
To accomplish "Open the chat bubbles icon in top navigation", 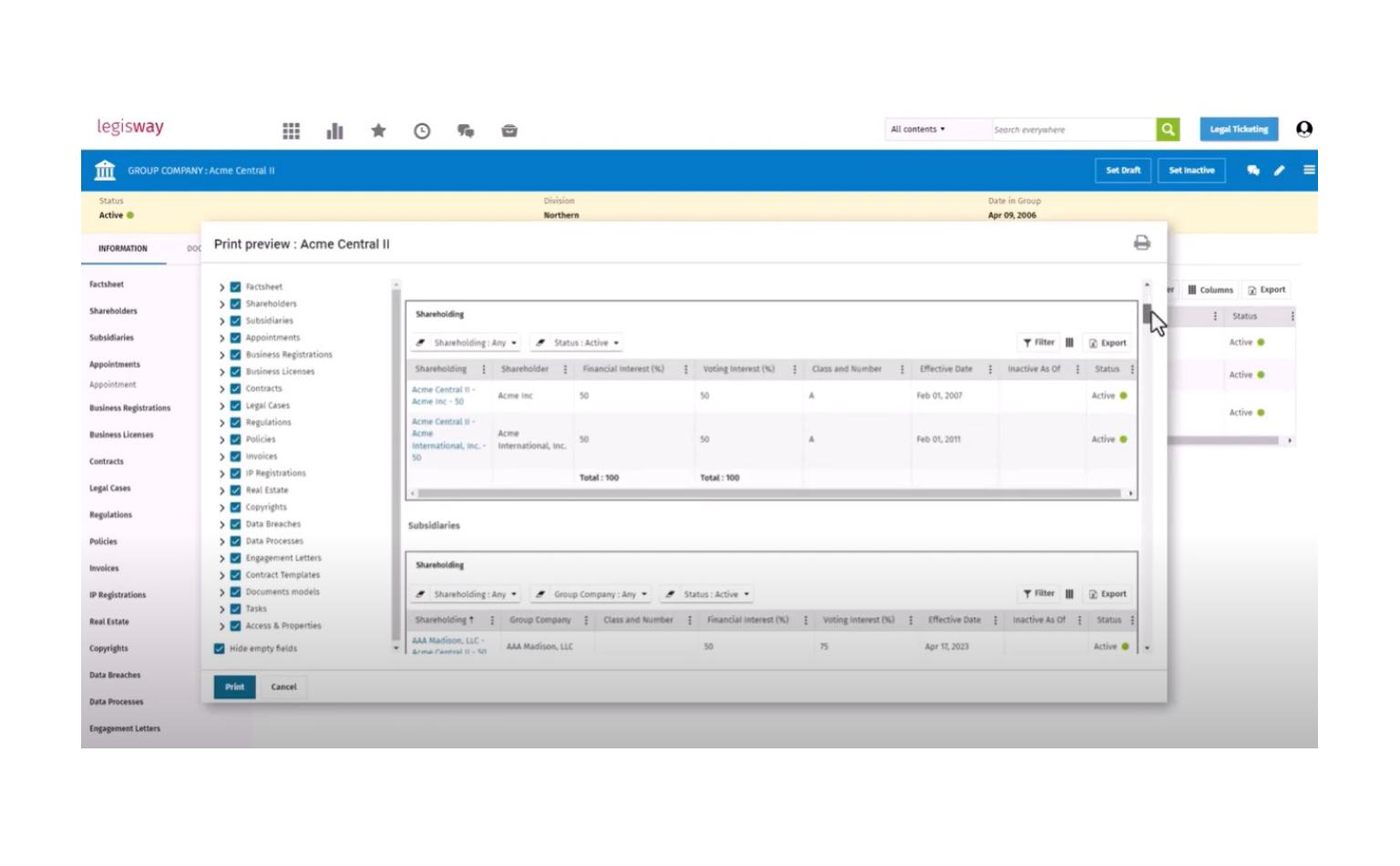I will coord(466,131).
